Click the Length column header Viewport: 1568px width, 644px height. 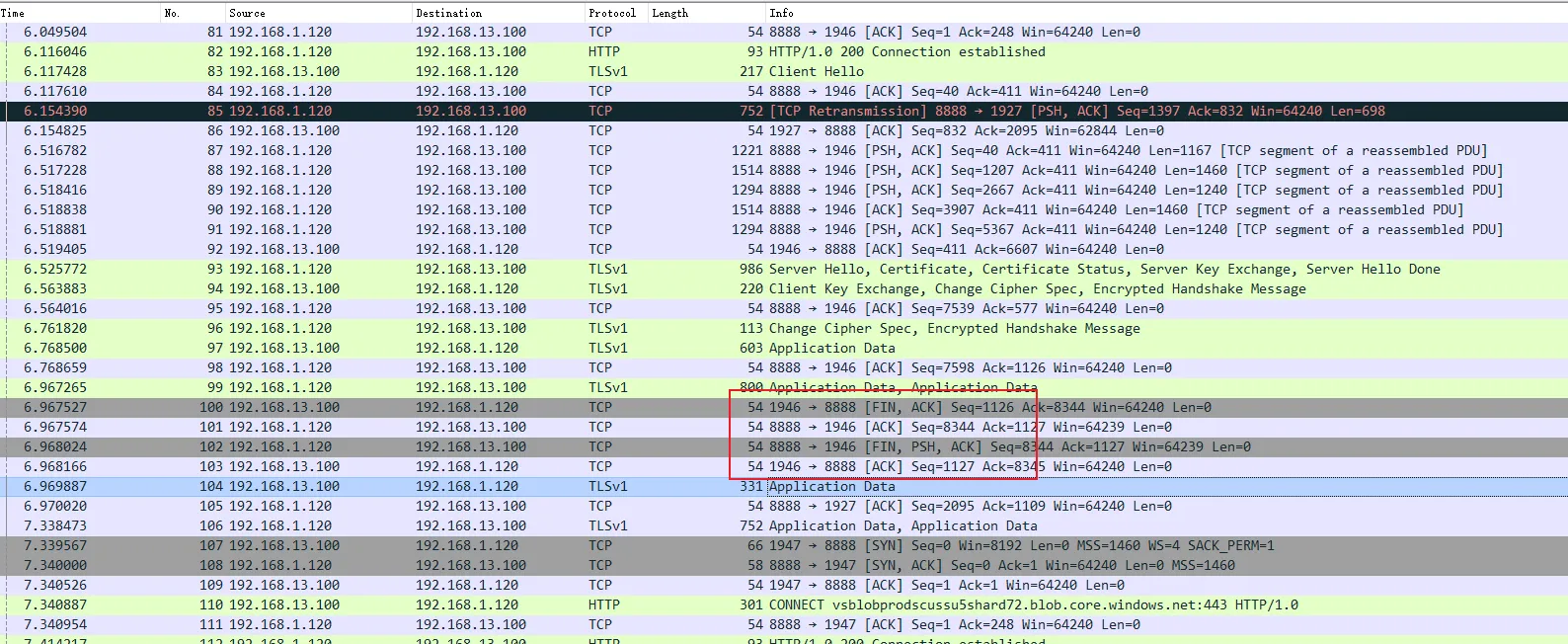(x=669, y=13)
